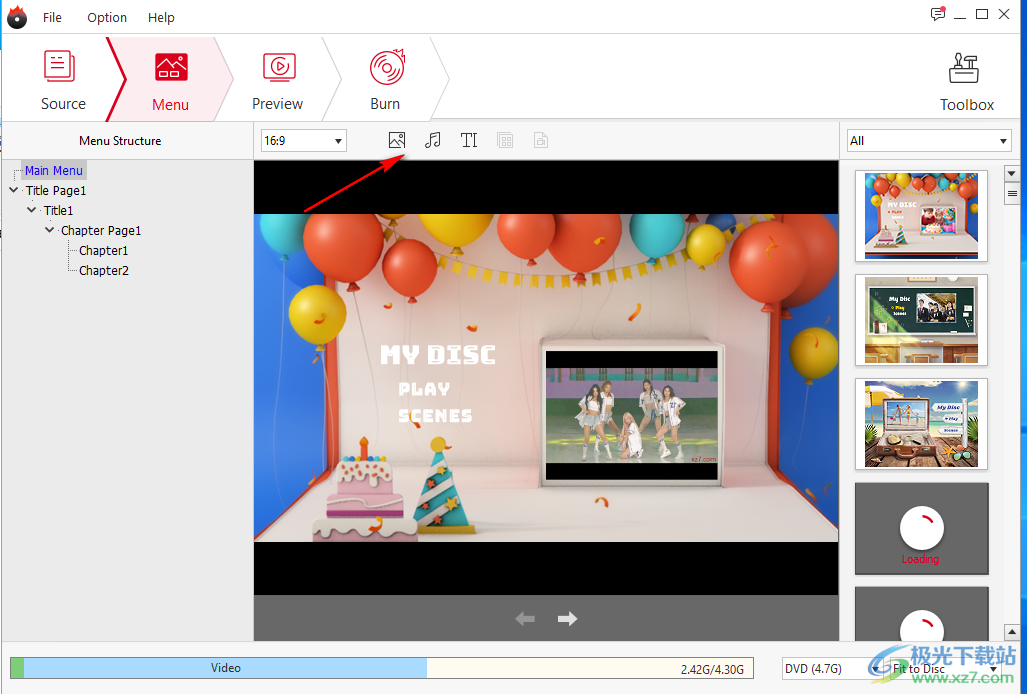Click the background music note icon
1027x694 pixels.
point(432,140)
